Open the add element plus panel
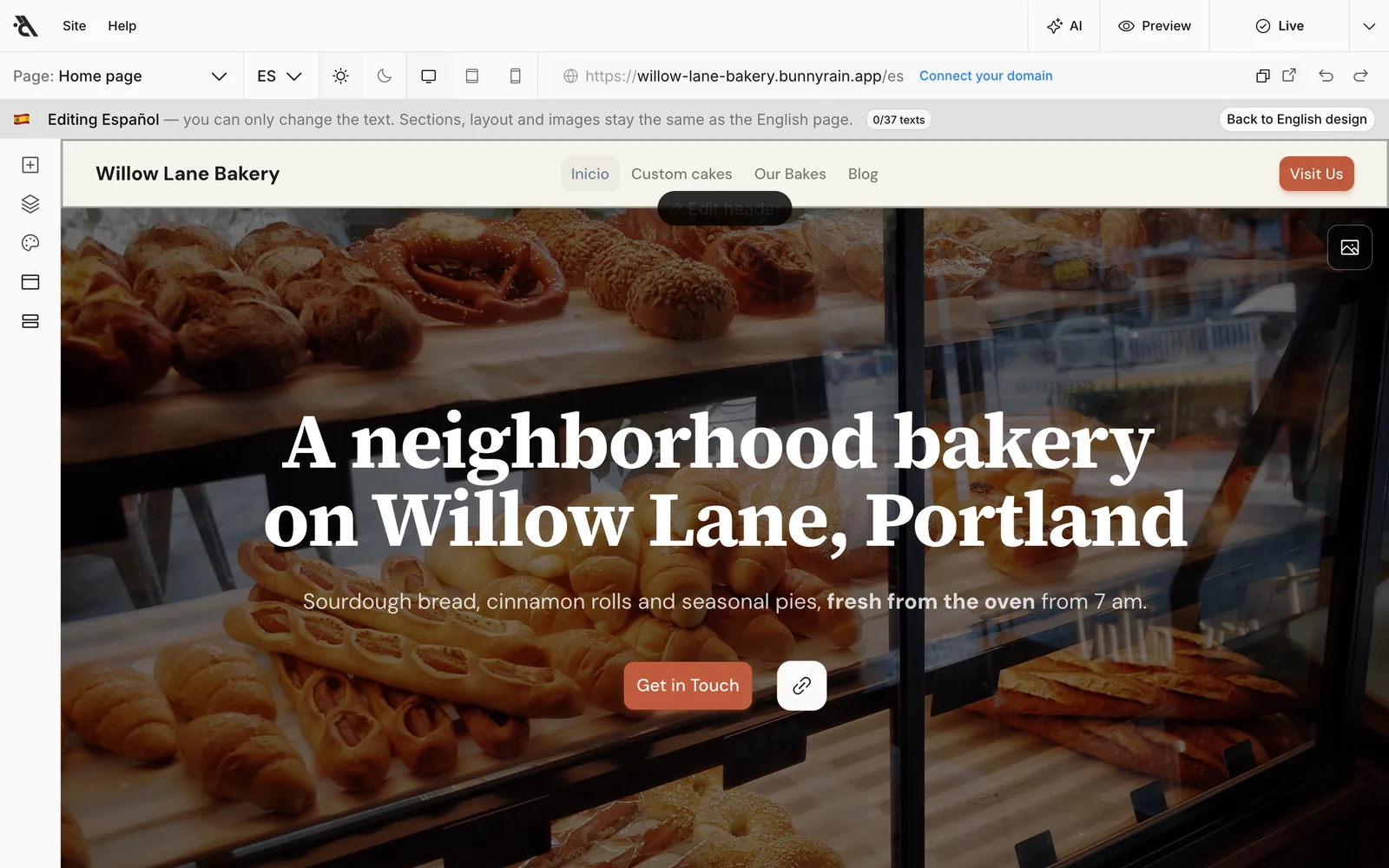This screenshot has height=868, width=1389. [30, 165]
